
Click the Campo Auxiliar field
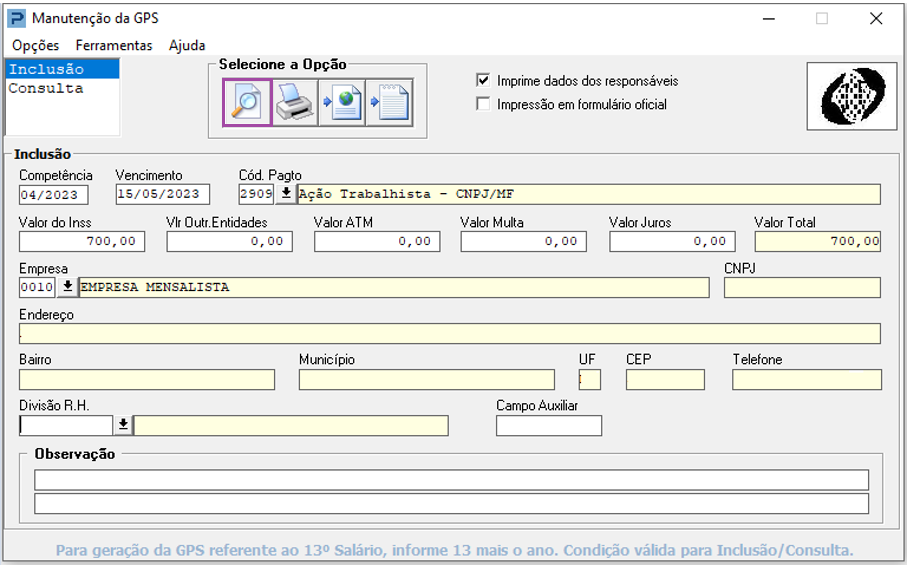[549, 425]
